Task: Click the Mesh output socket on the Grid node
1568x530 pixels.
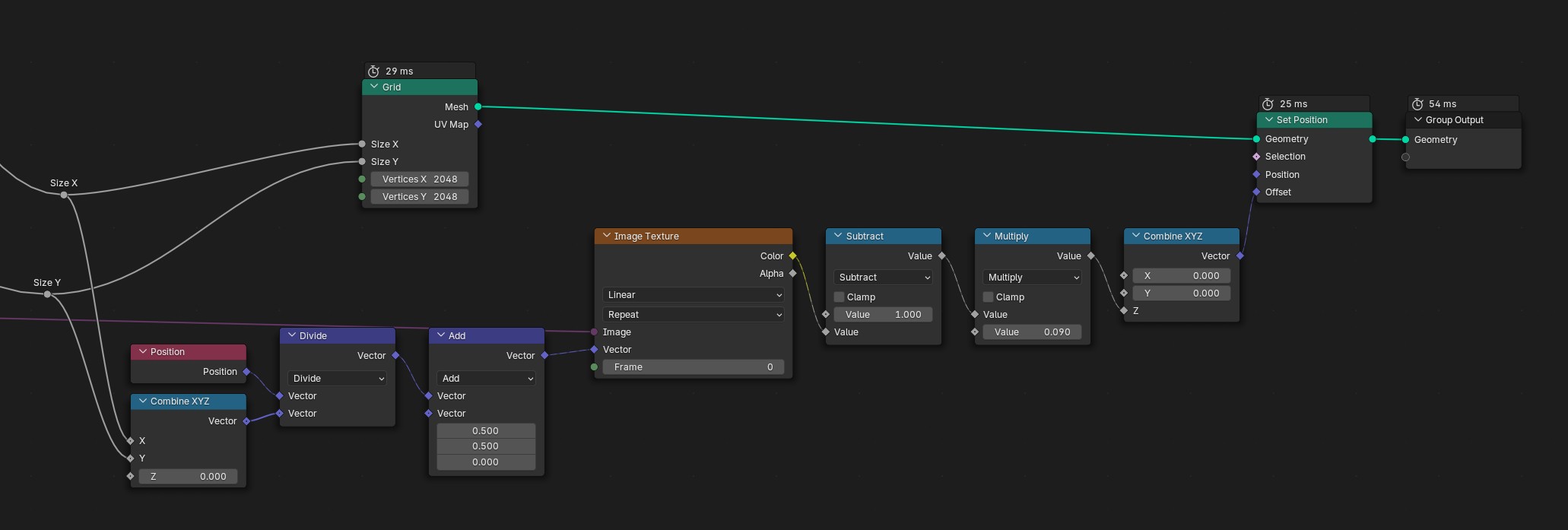Action: [x=478, y=107]
